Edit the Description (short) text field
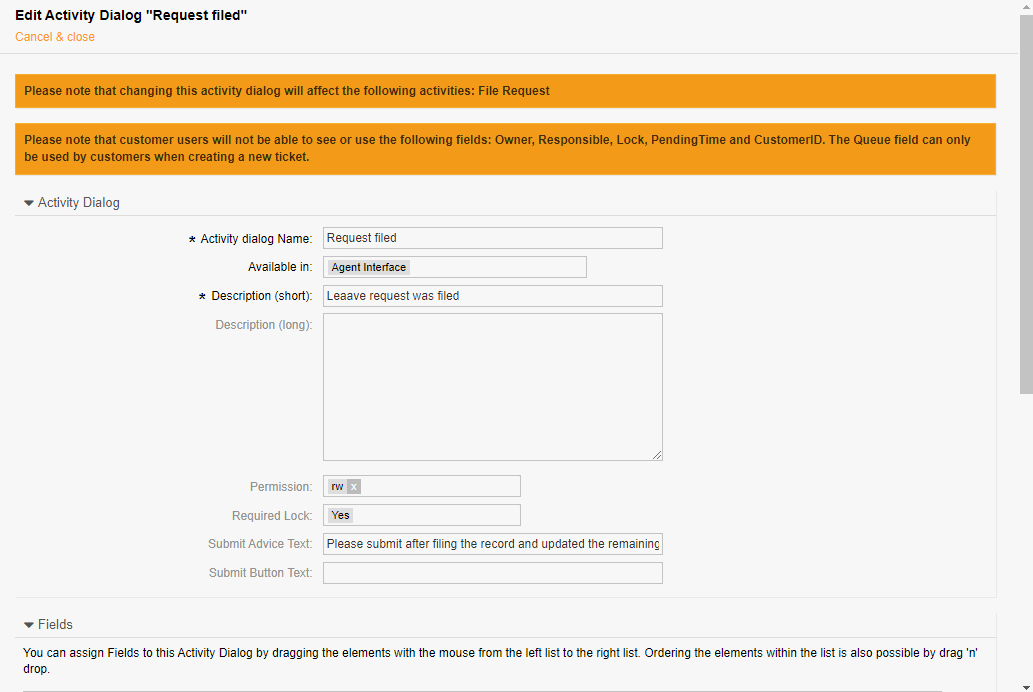This screenshot has height=692, width=1033. tap(492, 296)
